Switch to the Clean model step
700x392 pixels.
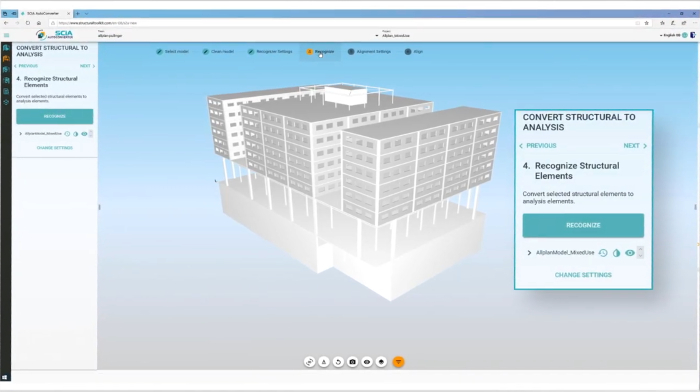pos(218,51)
